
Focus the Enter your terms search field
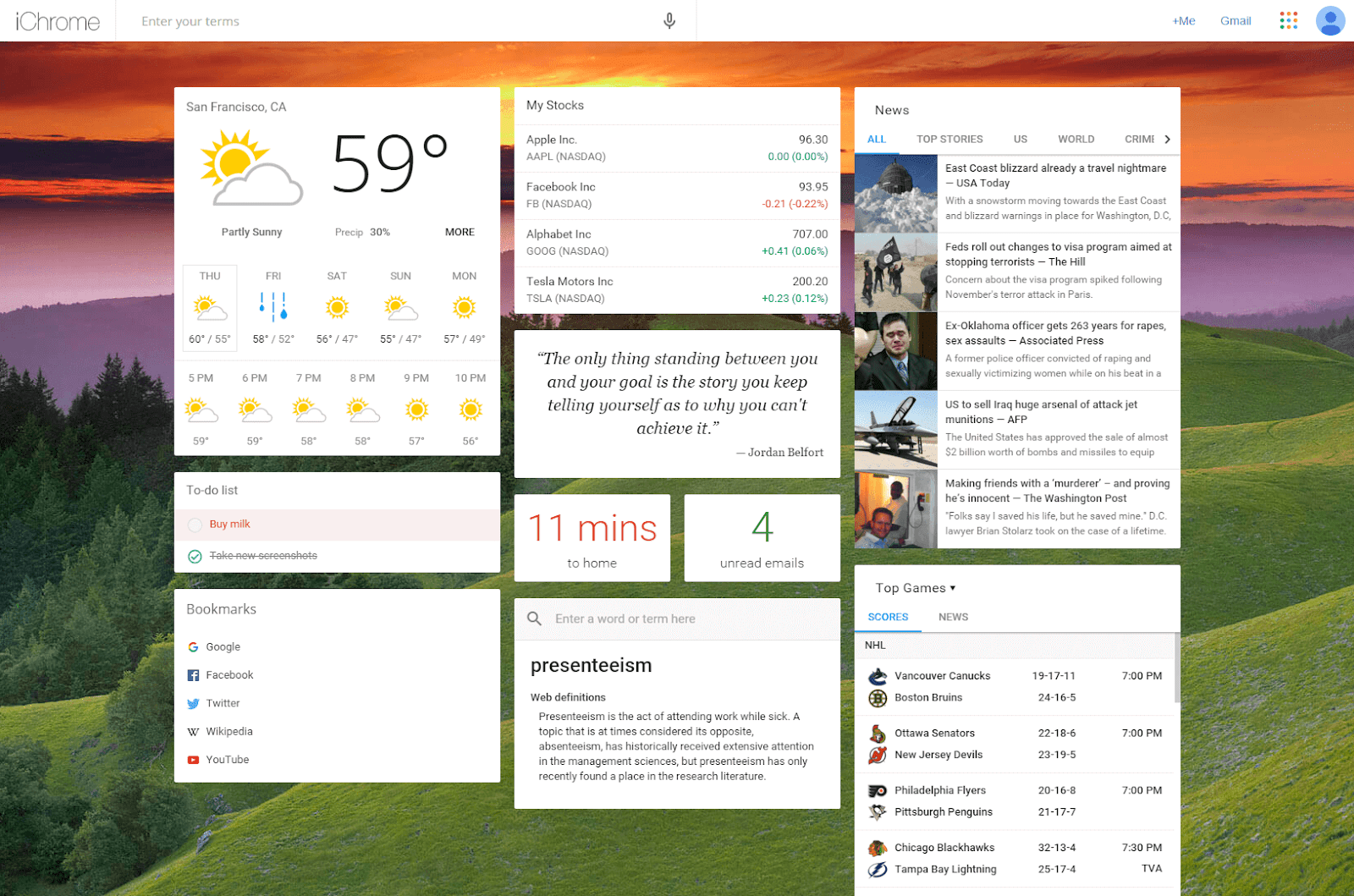coord(398,21)
